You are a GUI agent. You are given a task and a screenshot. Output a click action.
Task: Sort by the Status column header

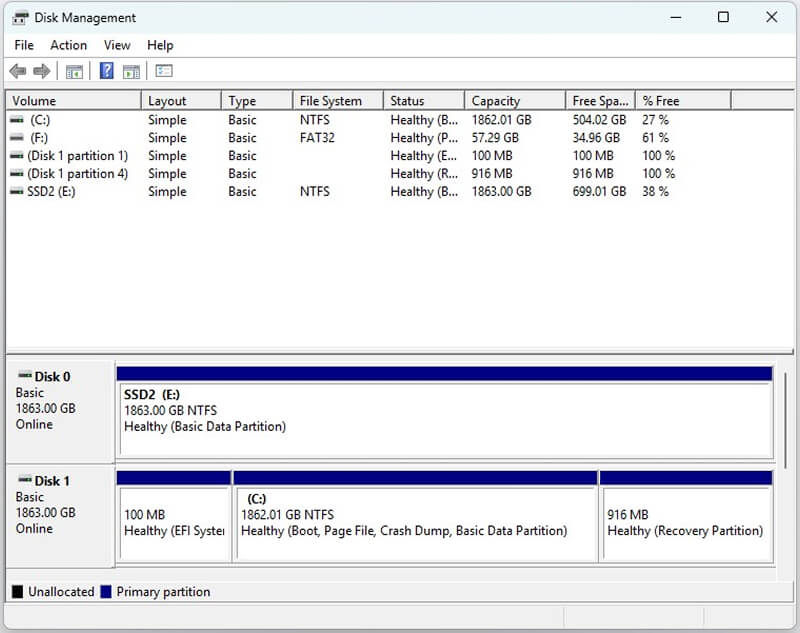424,100
